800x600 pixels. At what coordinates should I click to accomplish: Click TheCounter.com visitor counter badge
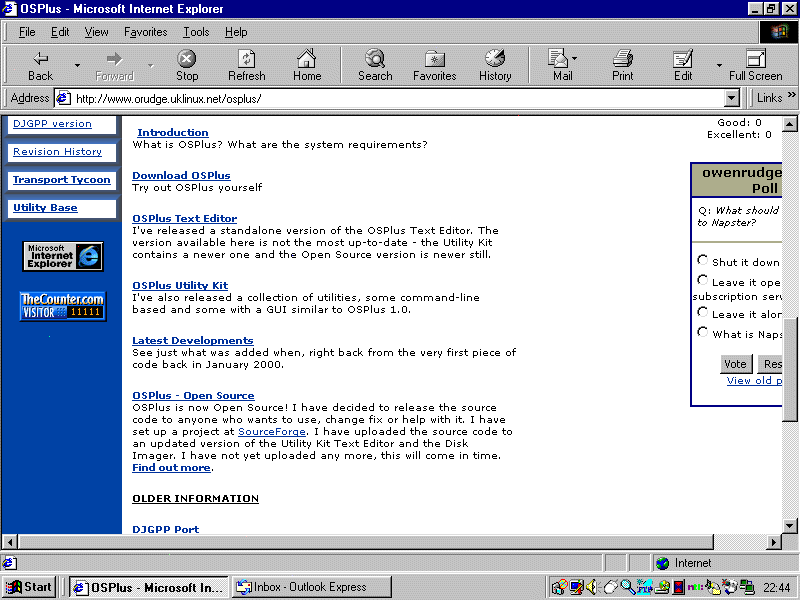(x=63, y=306)
